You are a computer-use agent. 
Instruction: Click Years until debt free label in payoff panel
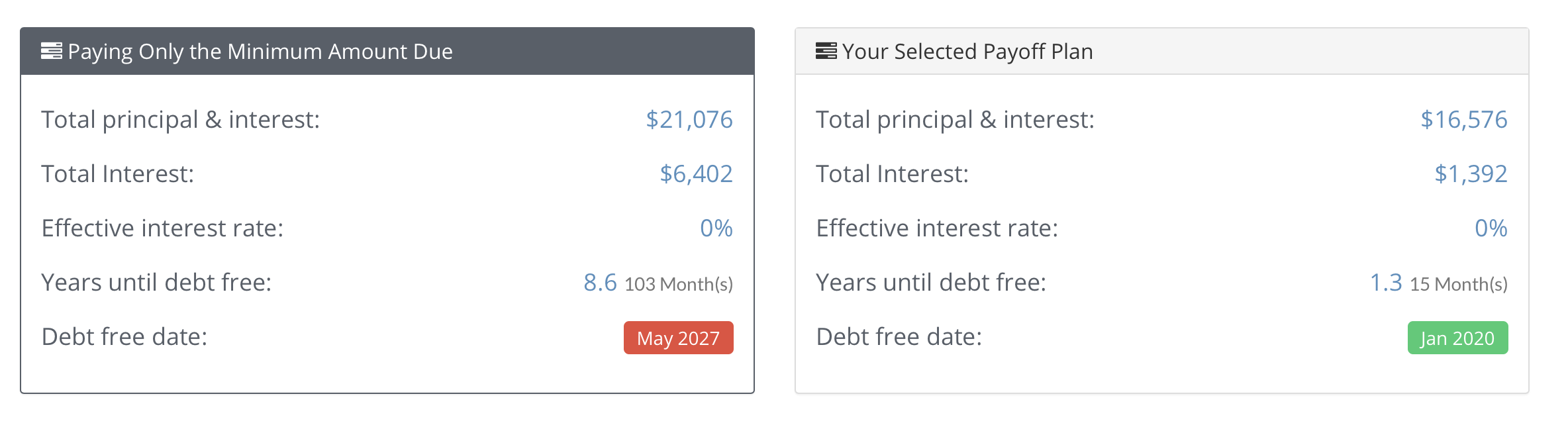(931, 283)
